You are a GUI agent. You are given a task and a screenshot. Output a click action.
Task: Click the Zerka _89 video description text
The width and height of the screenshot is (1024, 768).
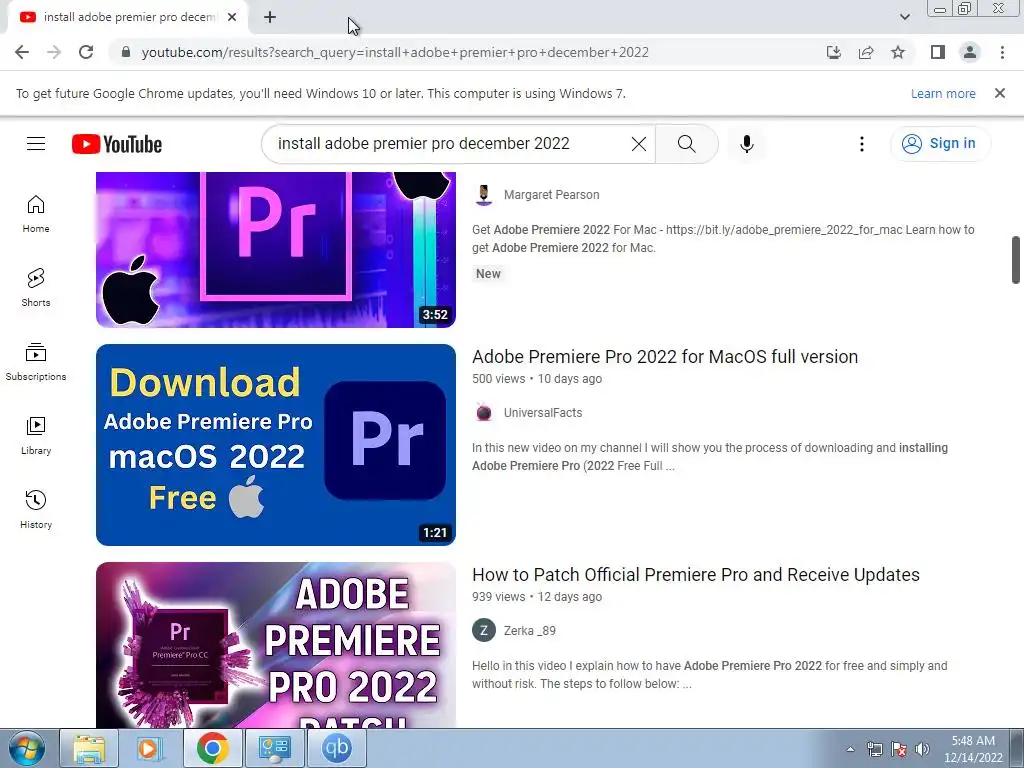coord(709,675)
